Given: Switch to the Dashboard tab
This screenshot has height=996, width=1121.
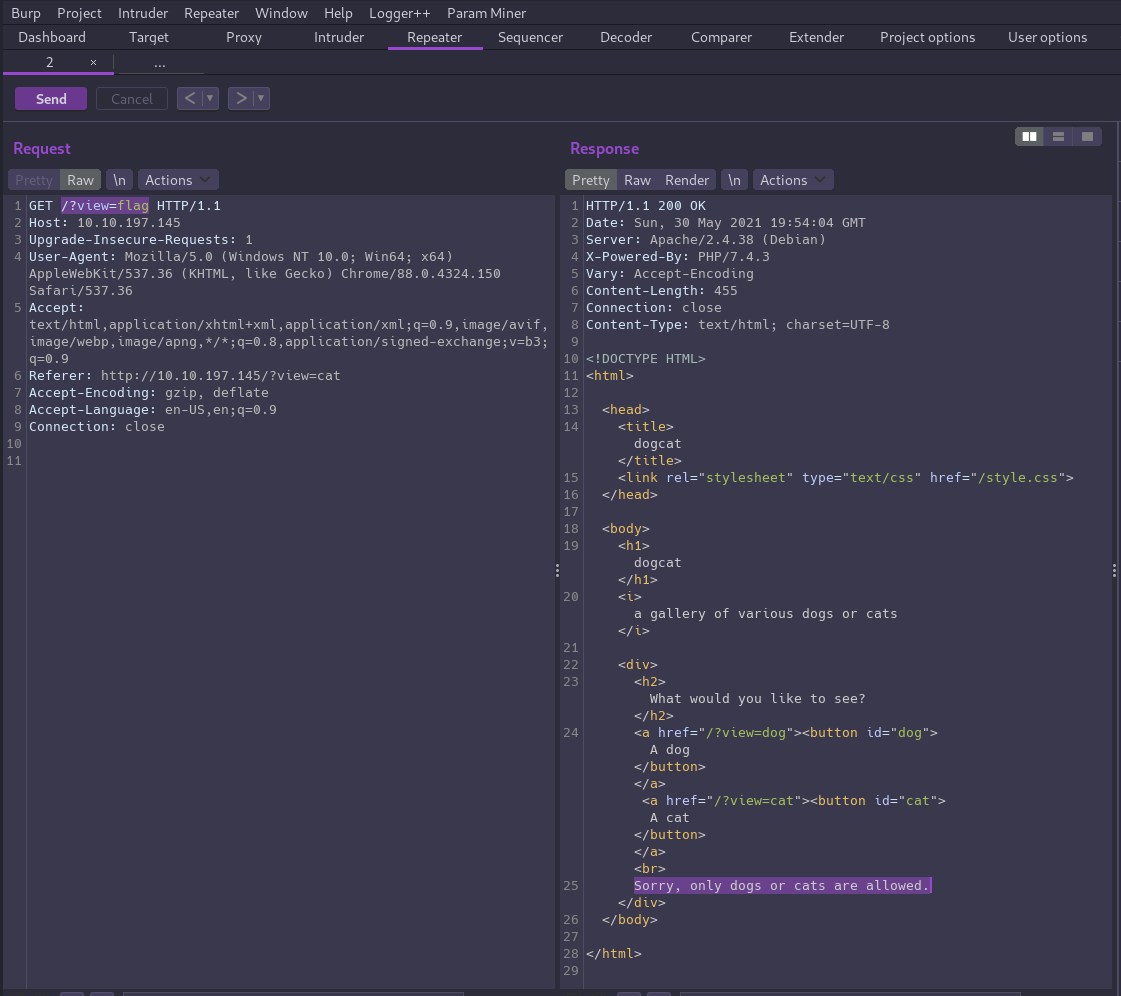Looking at the screenshot, I should click(x=51, y=37).
